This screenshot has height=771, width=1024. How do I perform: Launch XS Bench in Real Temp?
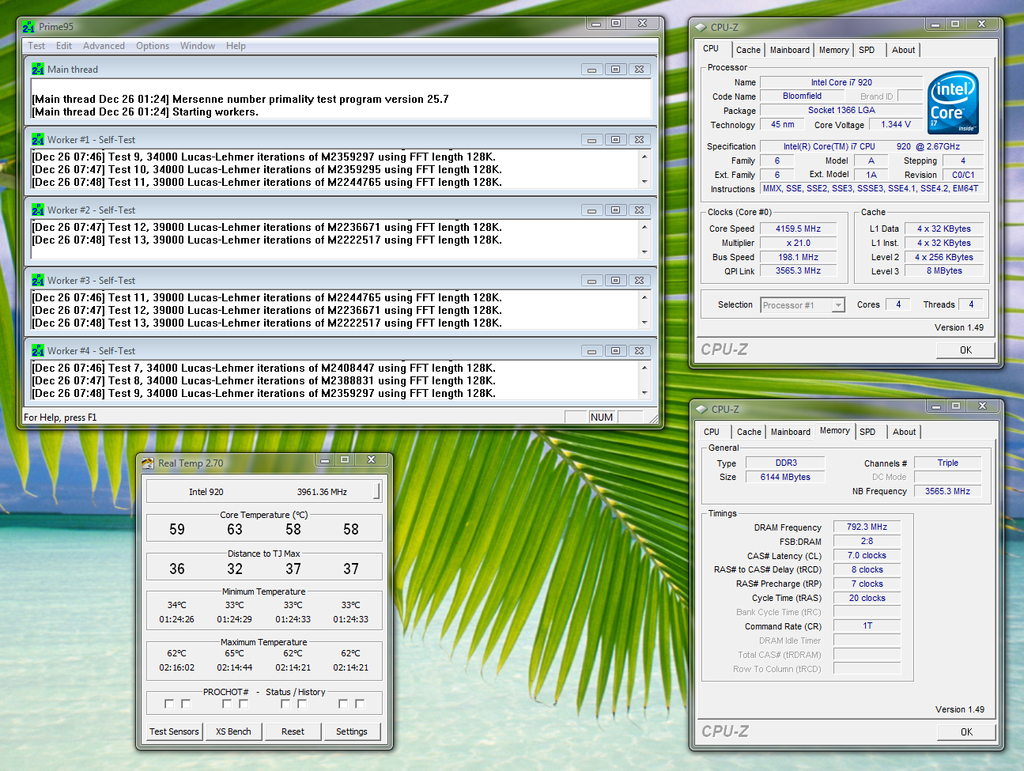233,732
